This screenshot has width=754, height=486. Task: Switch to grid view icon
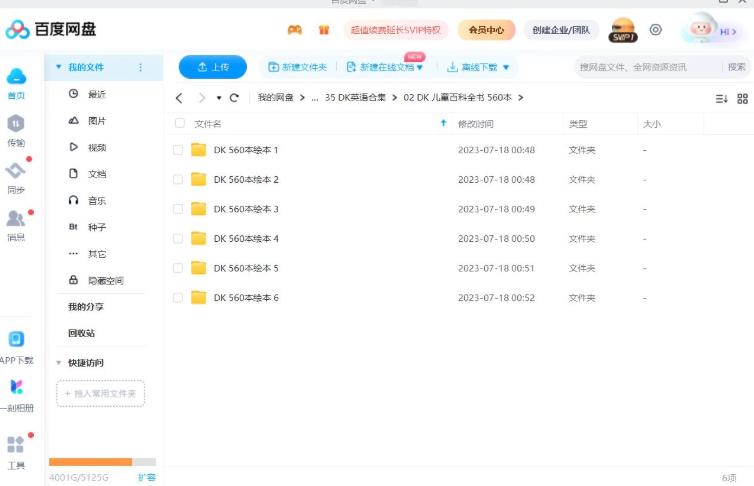click(x=742, y=99)
